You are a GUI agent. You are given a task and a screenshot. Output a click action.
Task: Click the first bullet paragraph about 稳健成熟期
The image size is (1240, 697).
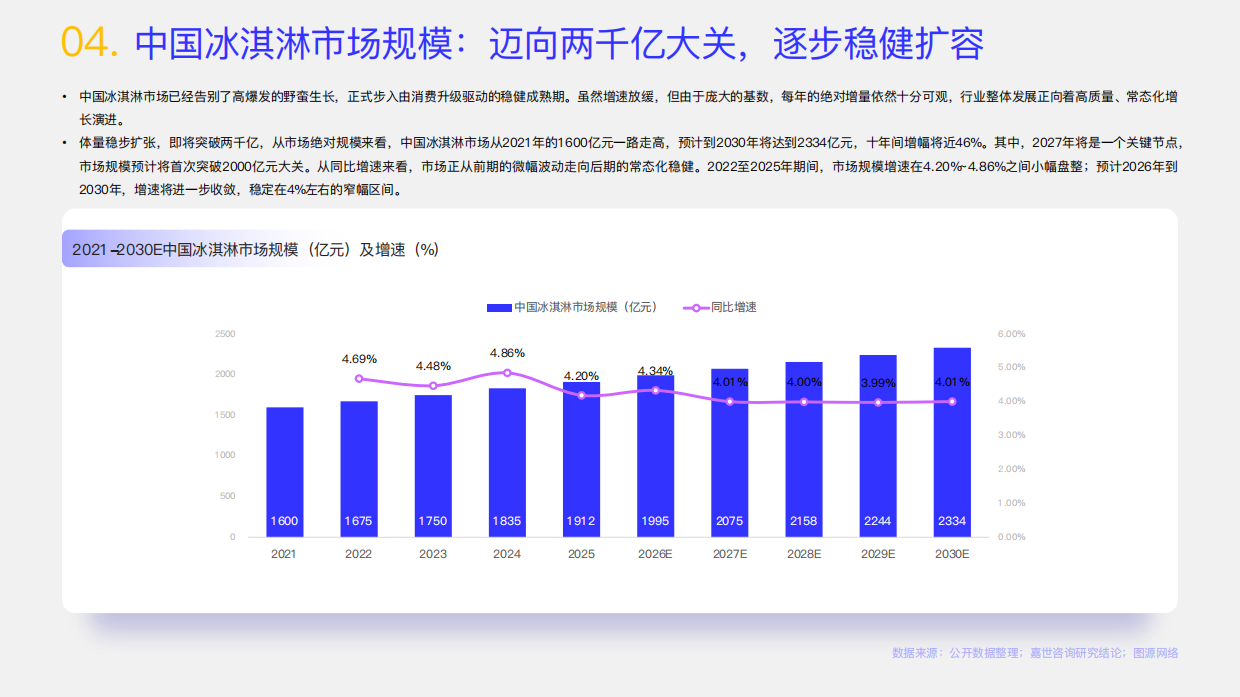(x=628, y=108)
